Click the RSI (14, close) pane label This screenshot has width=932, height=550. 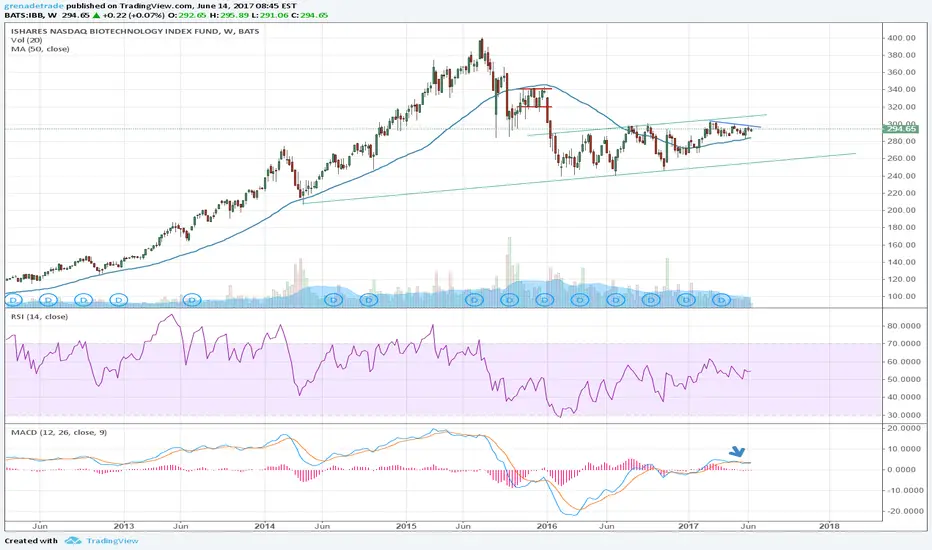[x=39, y=316]
